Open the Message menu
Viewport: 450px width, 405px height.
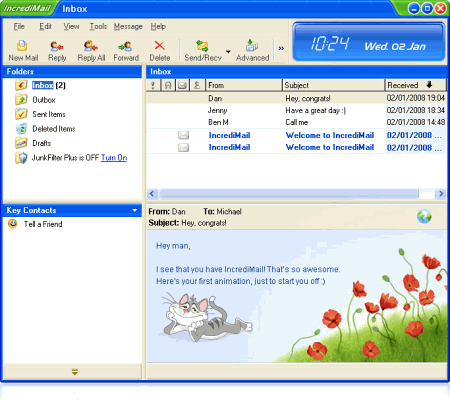click(128, 26)
